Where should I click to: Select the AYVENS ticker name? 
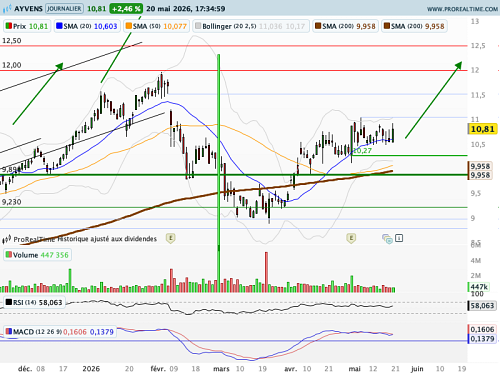pyautogui.click(x=28, y=9)
